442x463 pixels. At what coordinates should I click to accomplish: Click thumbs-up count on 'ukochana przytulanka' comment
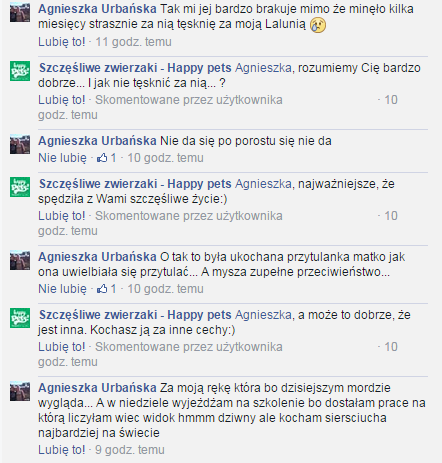pyautogui.click(x=107, y=289)
